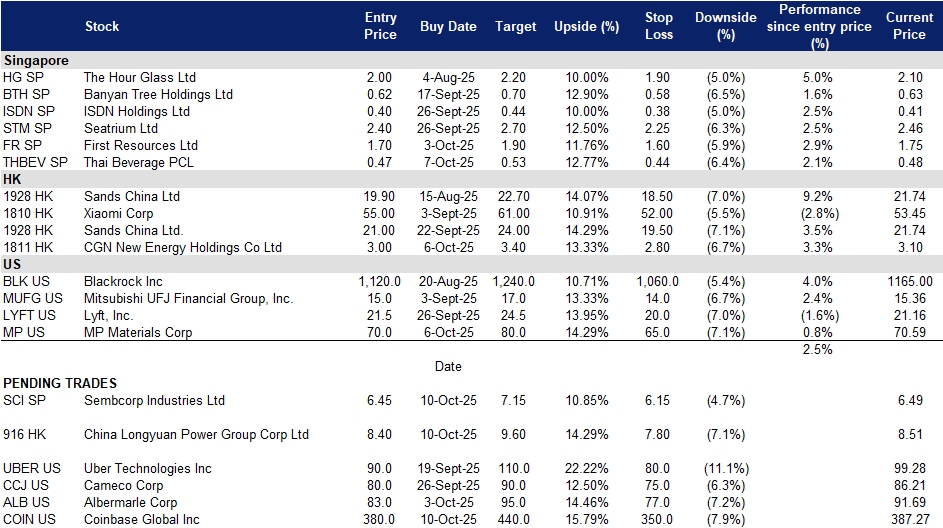Click the THBEV SP ticker
Screen dimensions: 943x528
coord(35,162)
